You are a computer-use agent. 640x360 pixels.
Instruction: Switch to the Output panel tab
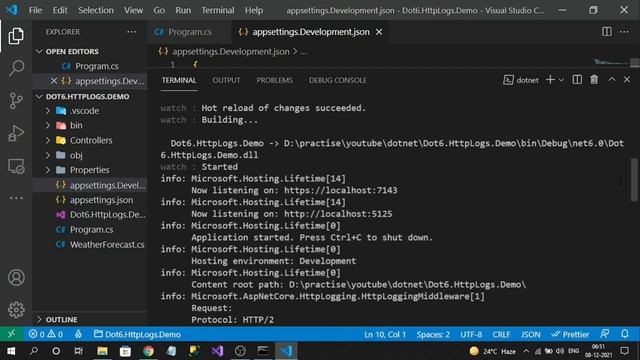[x=226, y=80]
